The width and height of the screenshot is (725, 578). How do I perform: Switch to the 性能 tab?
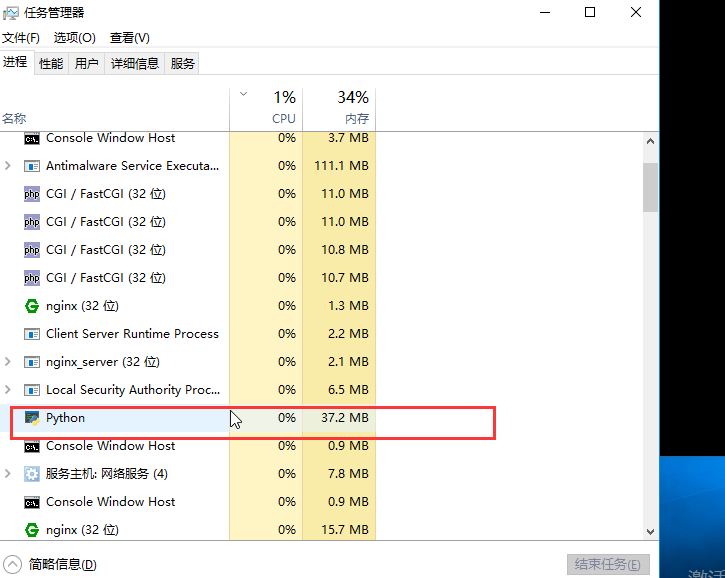(51, 63)
